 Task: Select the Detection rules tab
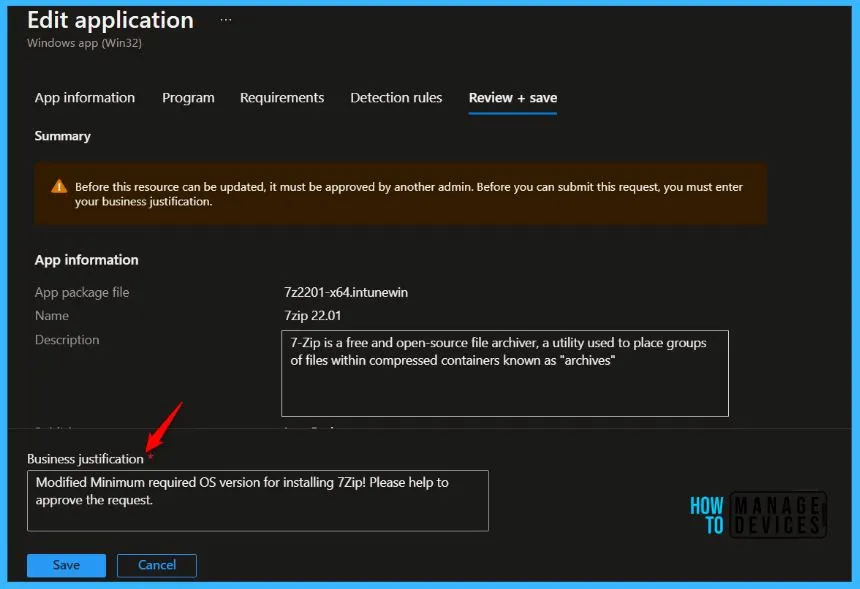click(396, 98)
